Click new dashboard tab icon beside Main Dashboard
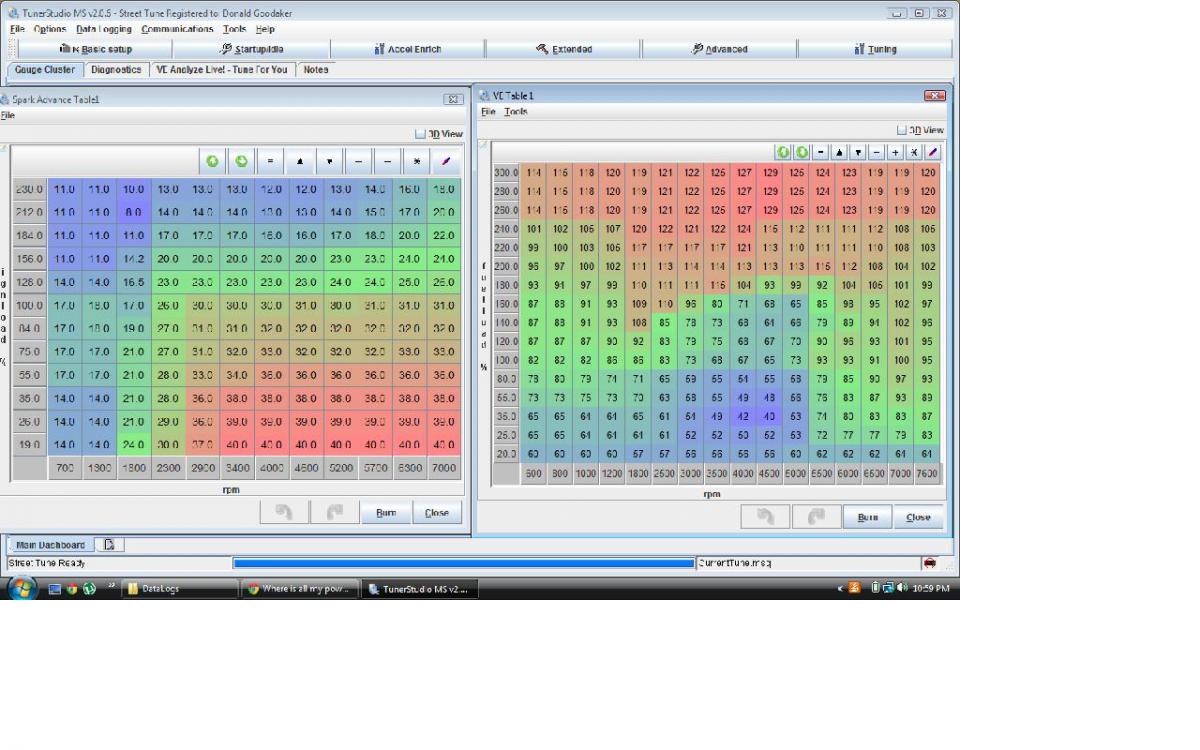1200x750 pixels. [x=109, y=545]
